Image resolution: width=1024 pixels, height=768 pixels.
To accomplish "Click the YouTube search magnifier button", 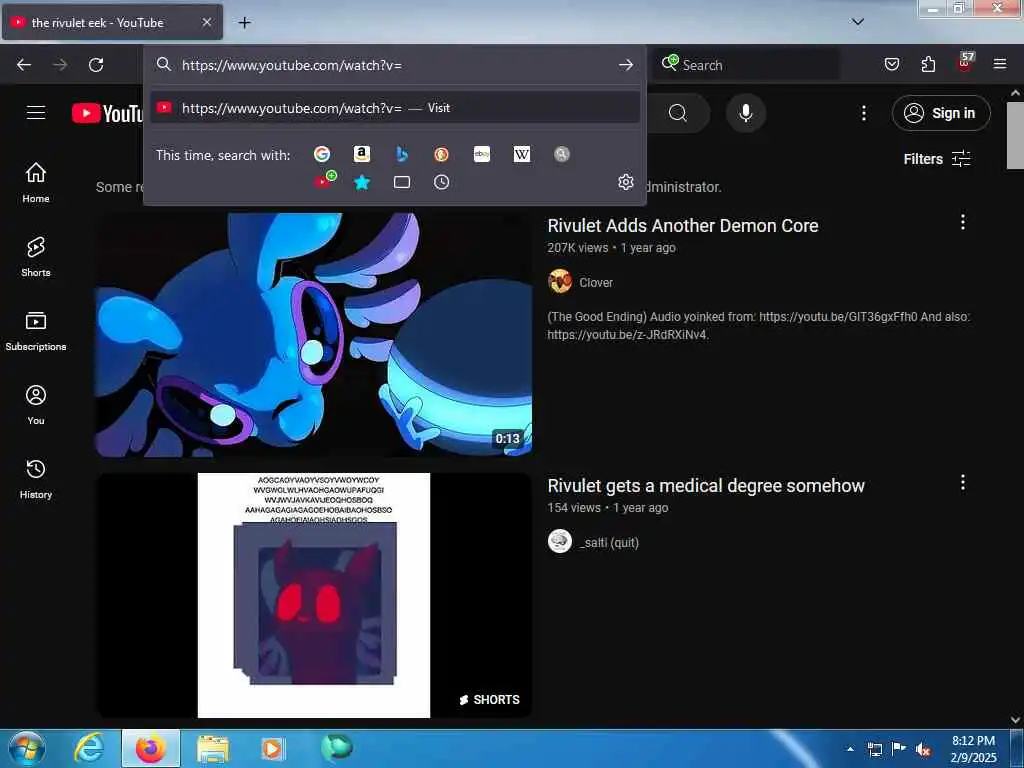I will 678,113.
